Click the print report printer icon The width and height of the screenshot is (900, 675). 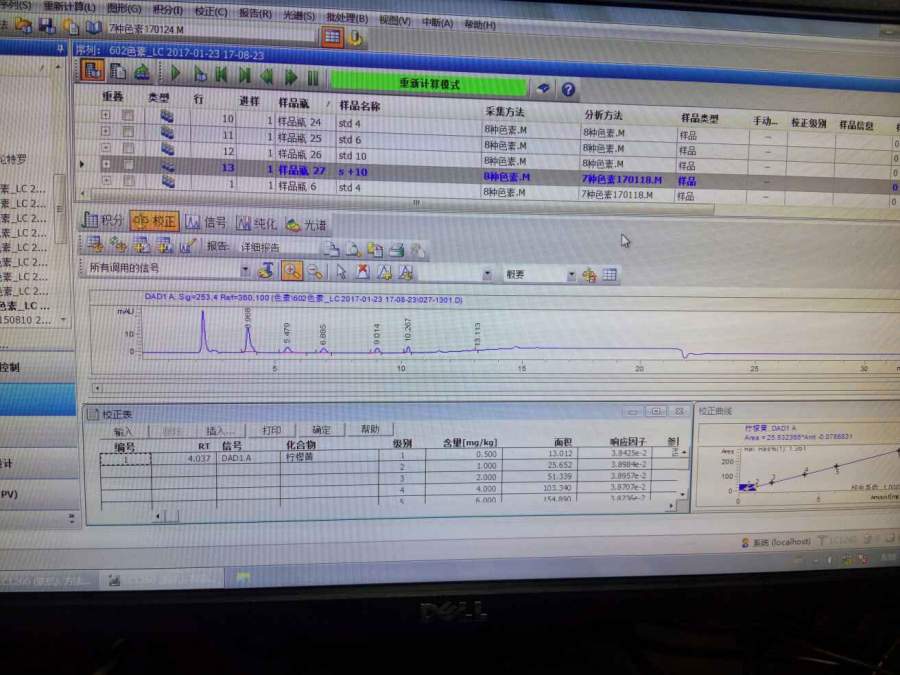[x=396, y=250]
